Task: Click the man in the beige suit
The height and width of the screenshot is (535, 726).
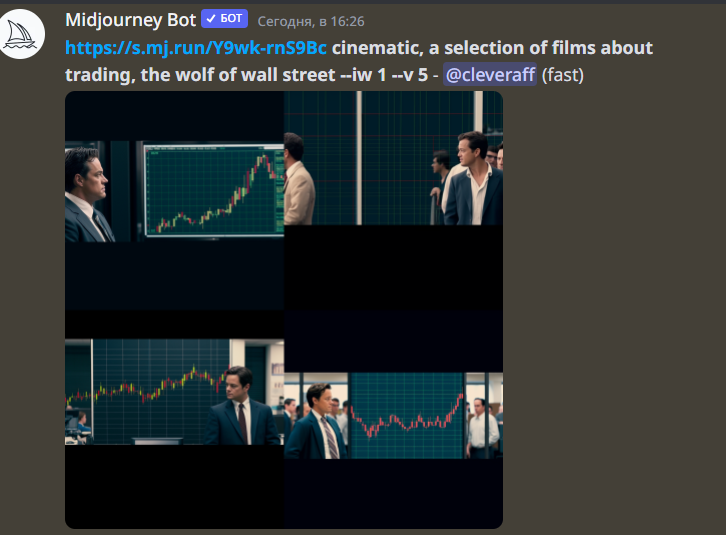Action: pyautogui.click(x=299, y=179)
